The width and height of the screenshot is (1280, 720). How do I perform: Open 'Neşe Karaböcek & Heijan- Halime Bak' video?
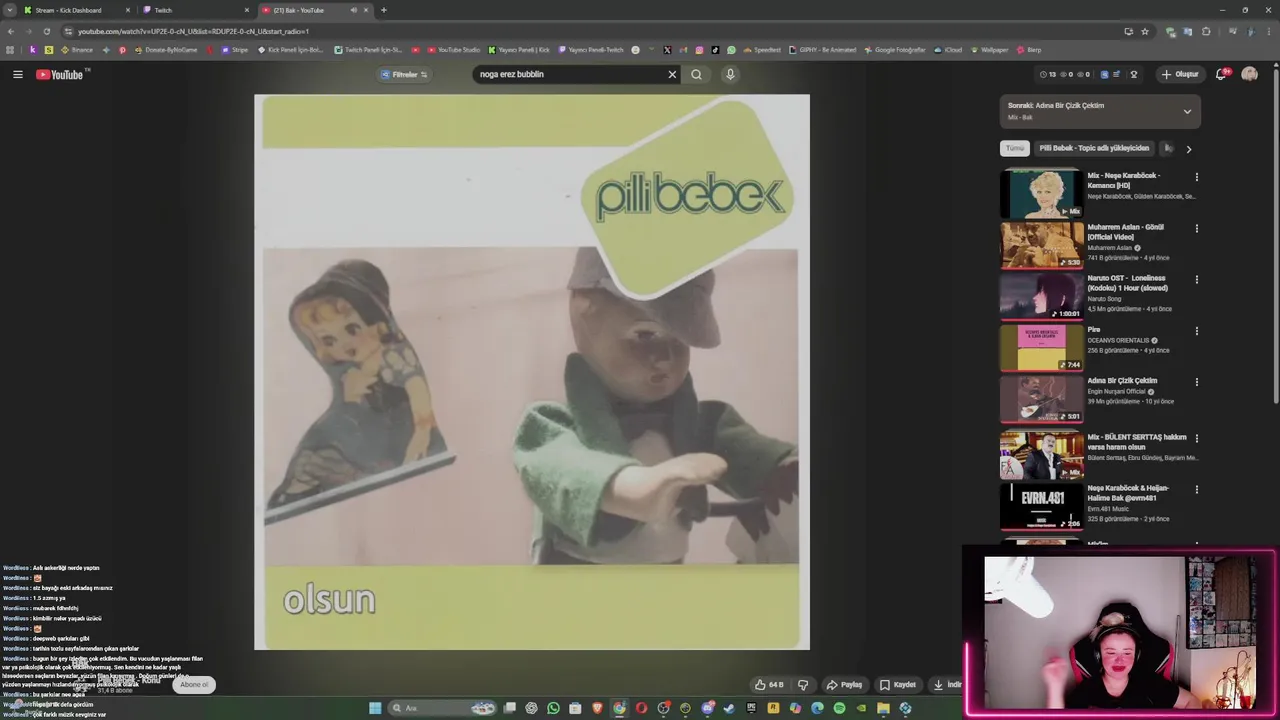pyautogui.click(x=1128, y=493)
